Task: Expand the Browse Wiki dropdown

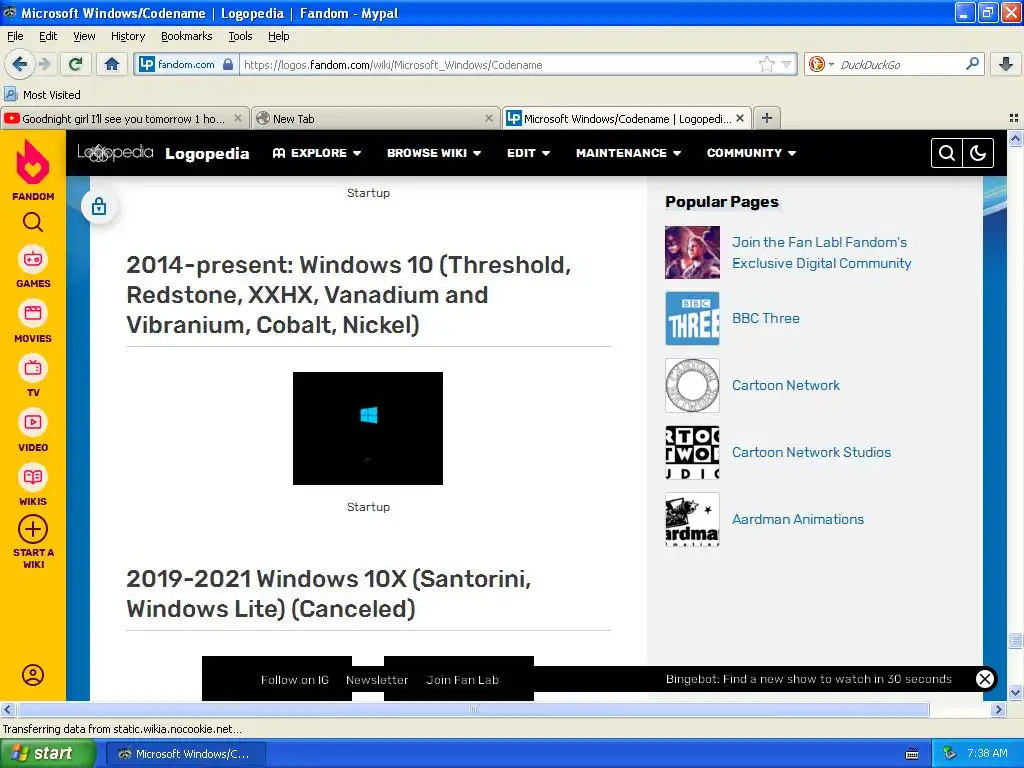Action: (434, 153)
